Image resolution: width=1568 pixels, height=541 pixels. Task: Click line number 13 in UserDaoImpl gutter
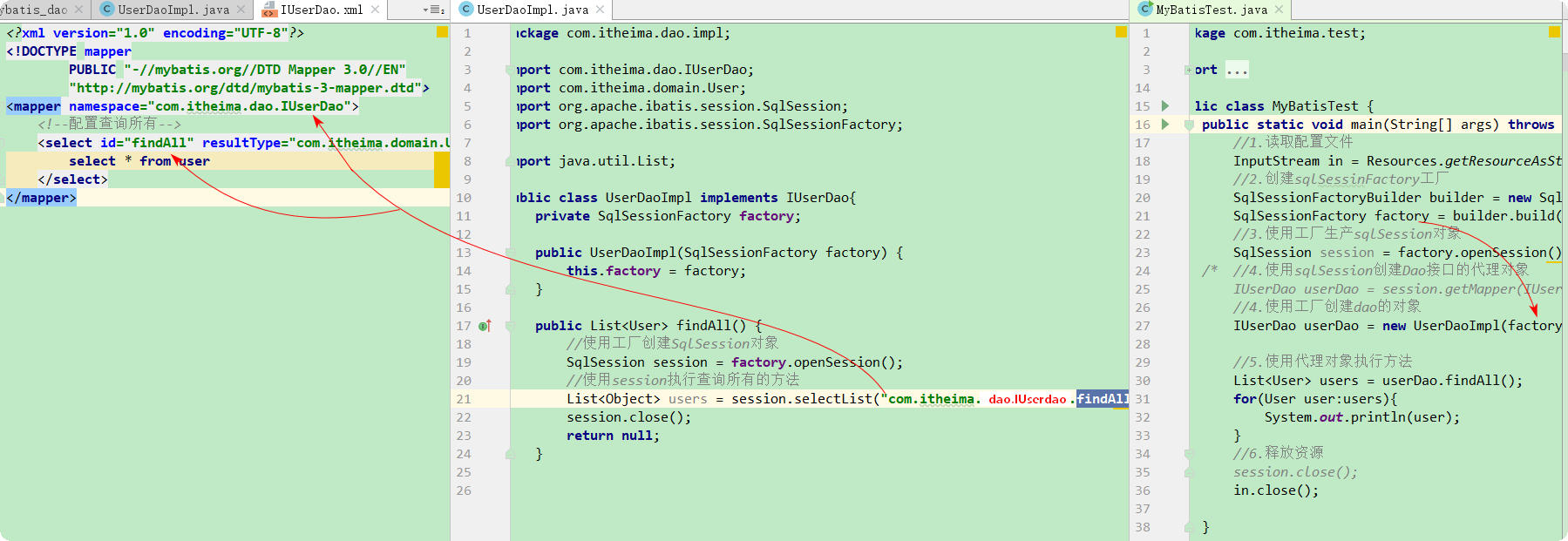coord(464,253)
